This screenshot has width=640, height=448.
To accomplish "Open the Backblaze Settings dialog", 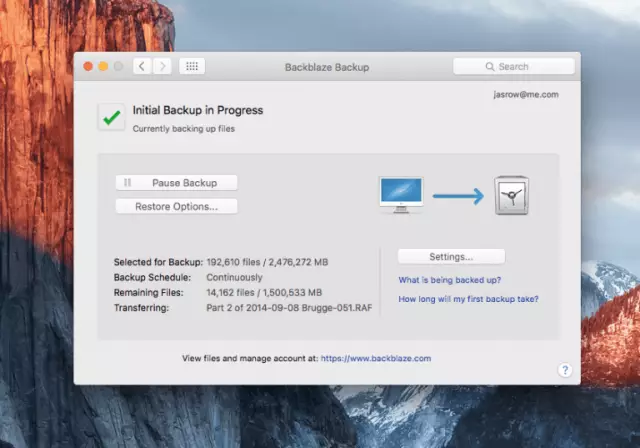I will click(x=451, y=256).
